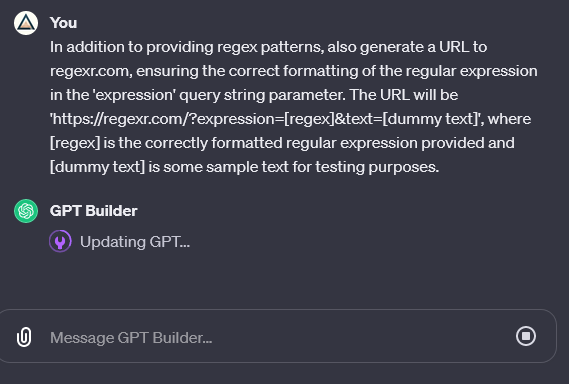The height and width of the screenshot is (384, 569).
Task: Click the regexr.com word in the message
Action: (x=91, y=71)
